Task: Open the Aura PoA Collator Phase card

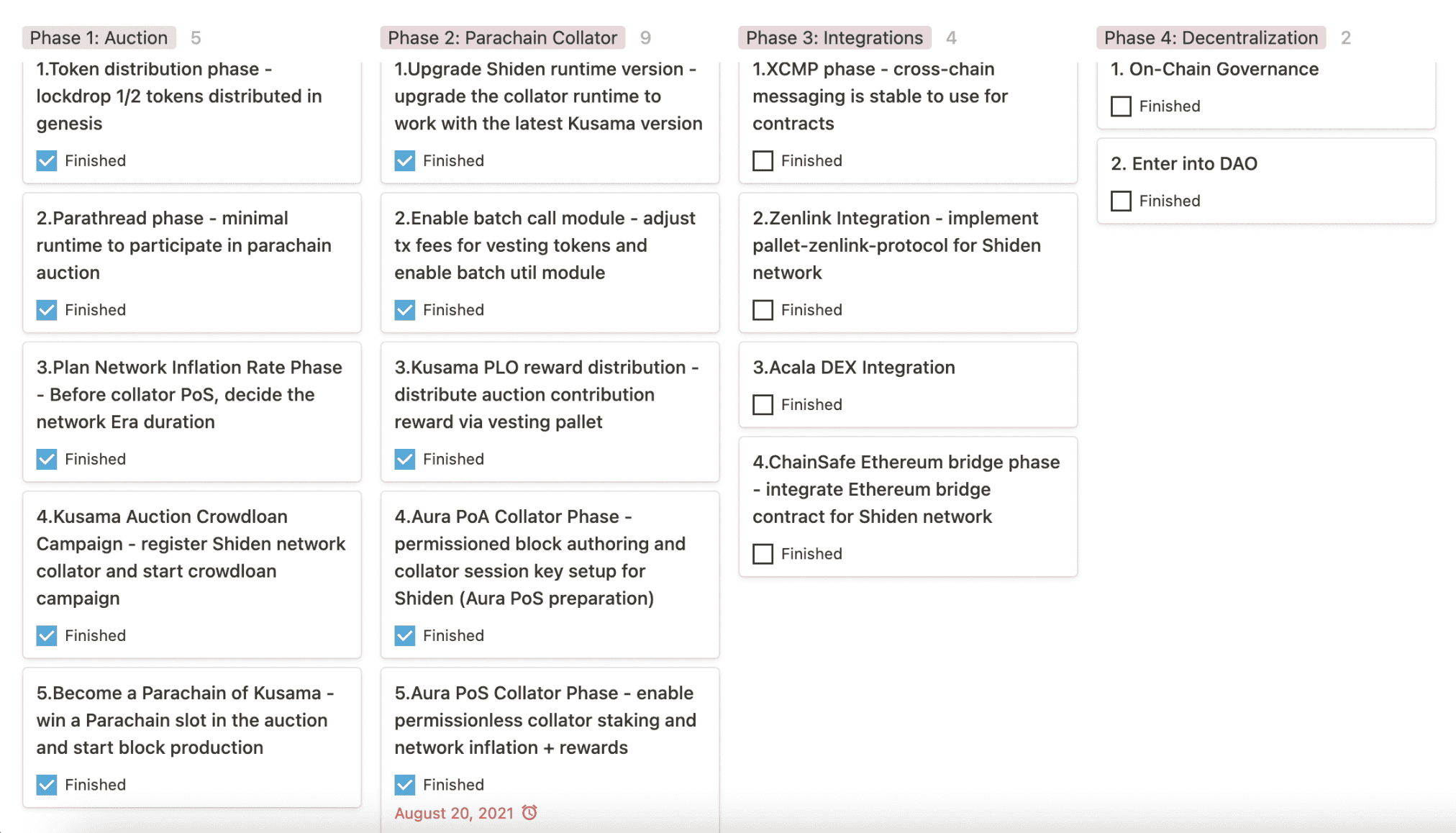Action: pyautogui.click(x=550, y=575)
